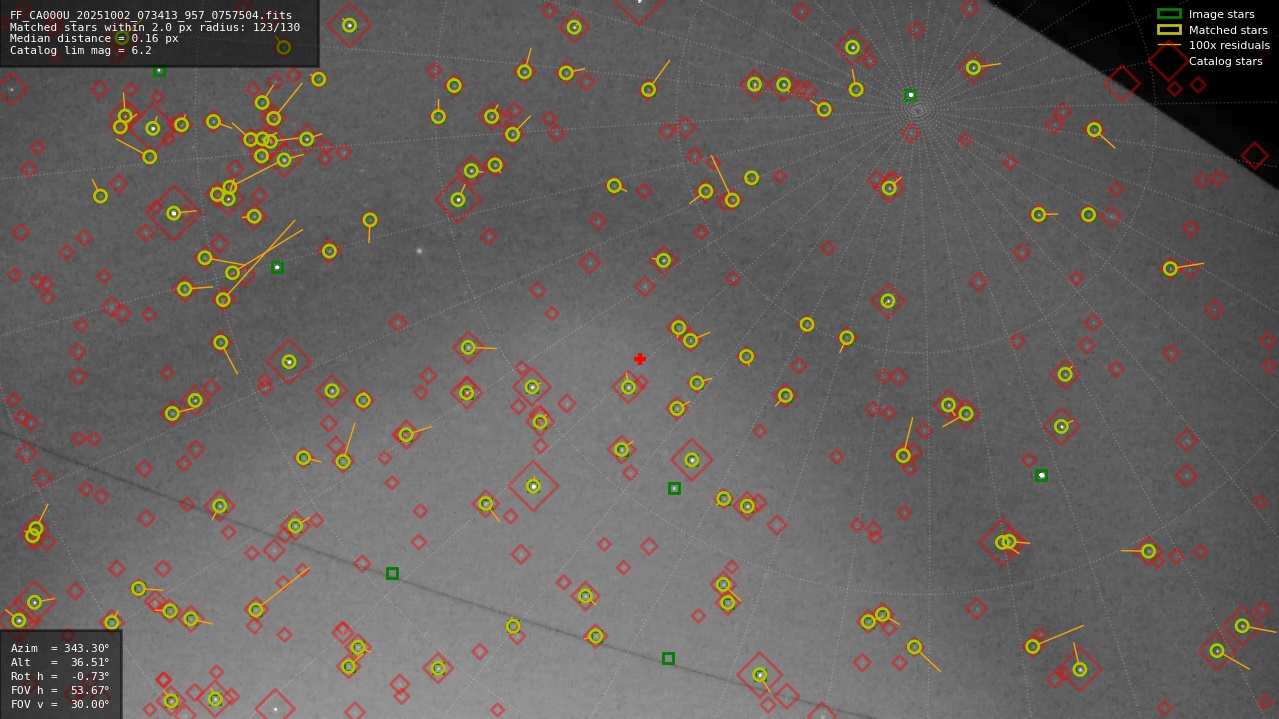Click the green Image stars legend swatch
The image size is (1279, 719).
pyautogui.click(x=1169, y=14)
